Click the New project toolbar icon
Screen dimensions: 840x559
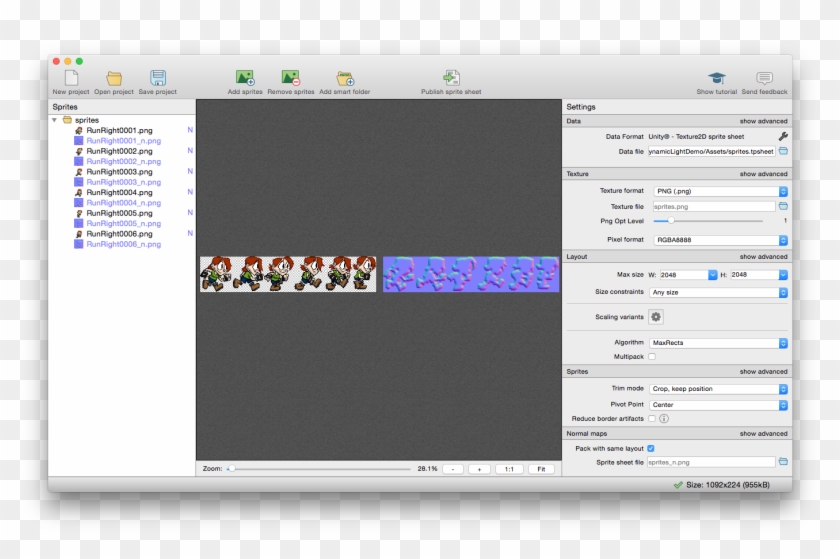(x=71, y=78)
